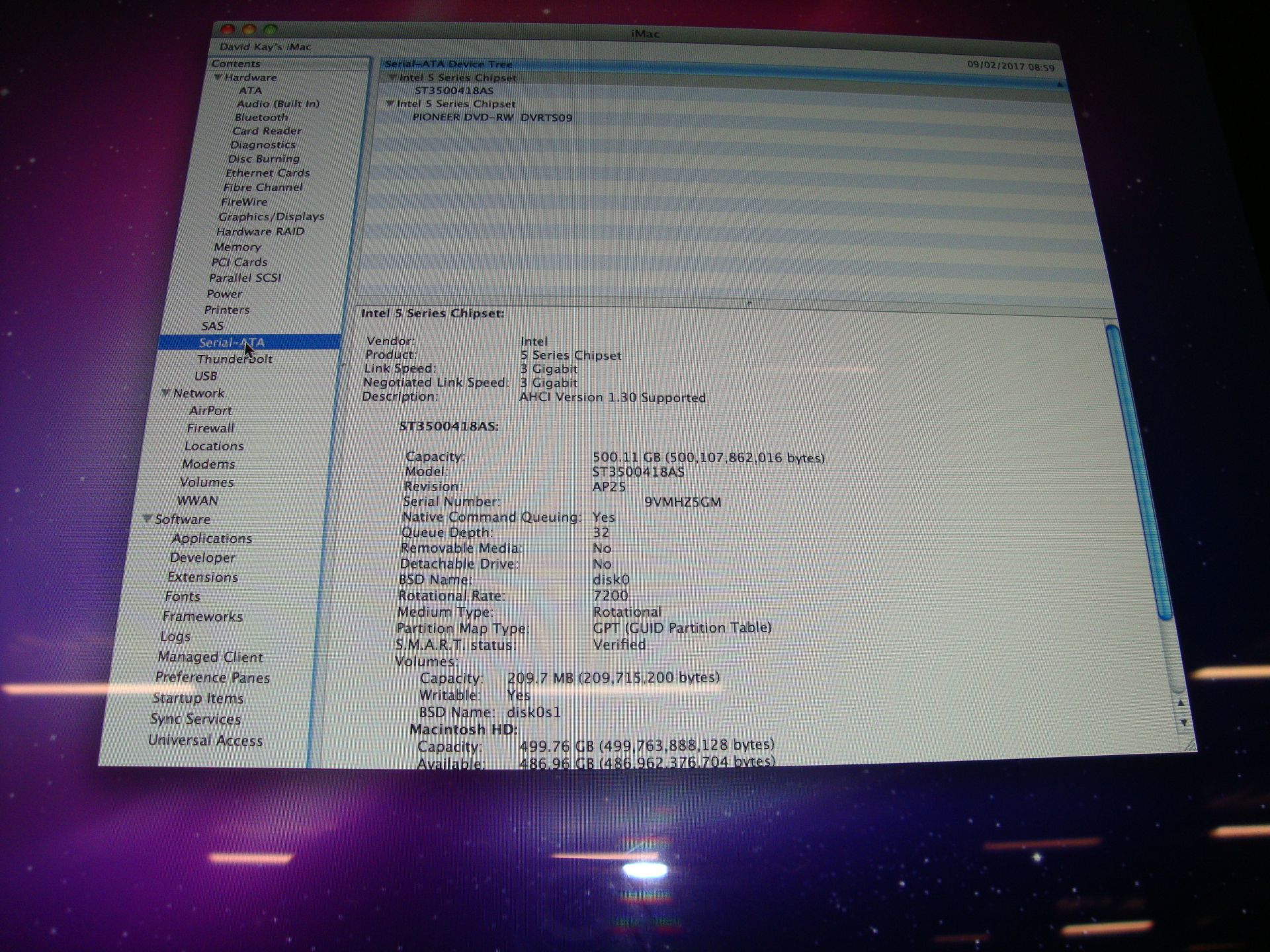1270x952 pixels.
Task: Click the GPT (GUID Partition Table) value
Action: (x=682, y=627)
